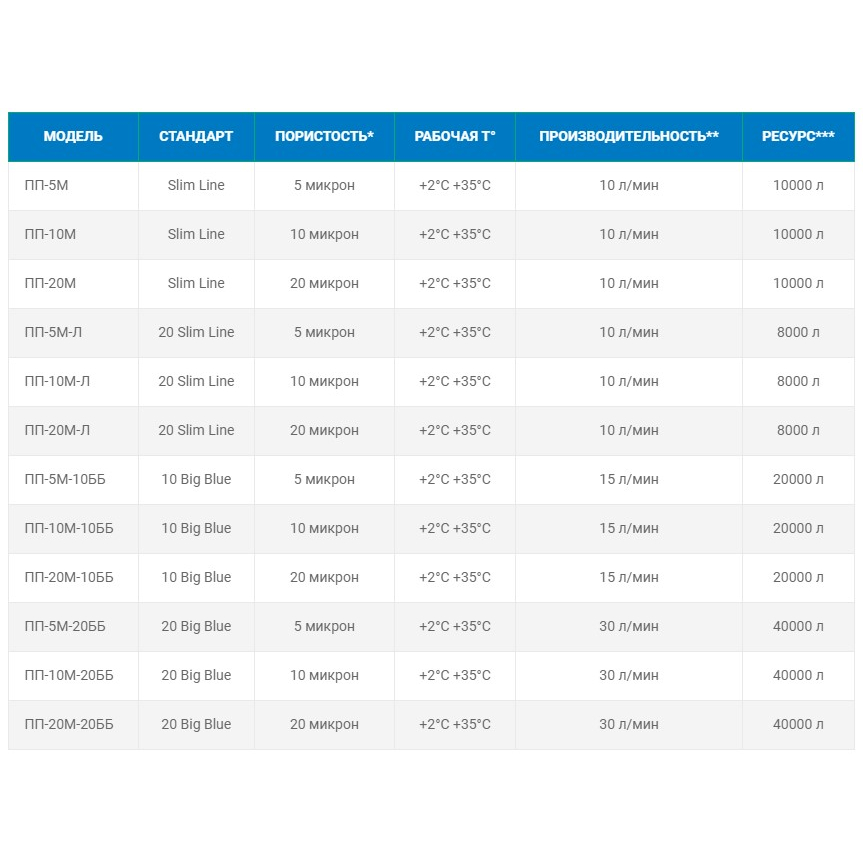Viewport: 863px width, 863px height.
Task: Click the ПОРИСТОСТЬ* column header
Action: (x=324, y=136)
